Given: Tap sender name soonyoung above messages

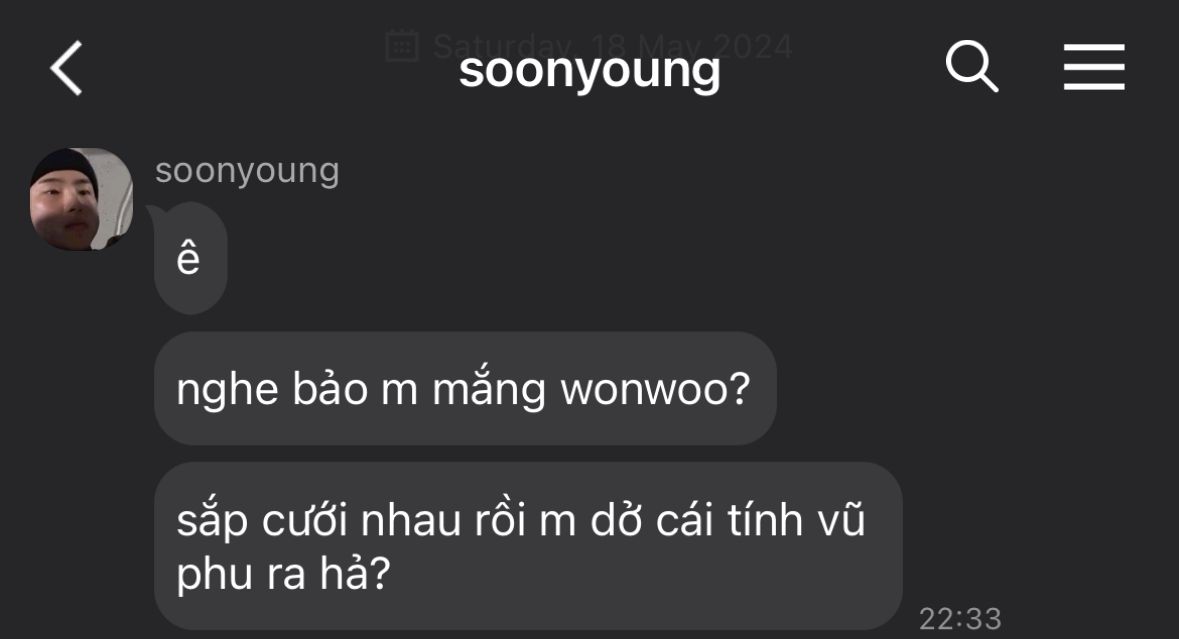Looking at the screenshot, I should point(247,172).
